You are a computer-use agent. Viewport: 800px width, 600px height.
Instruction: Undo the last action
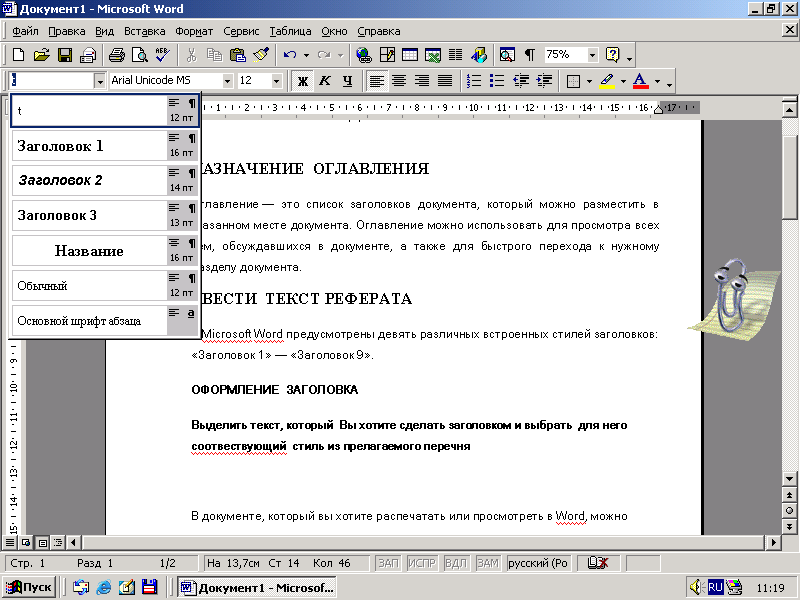pos(290,55)
